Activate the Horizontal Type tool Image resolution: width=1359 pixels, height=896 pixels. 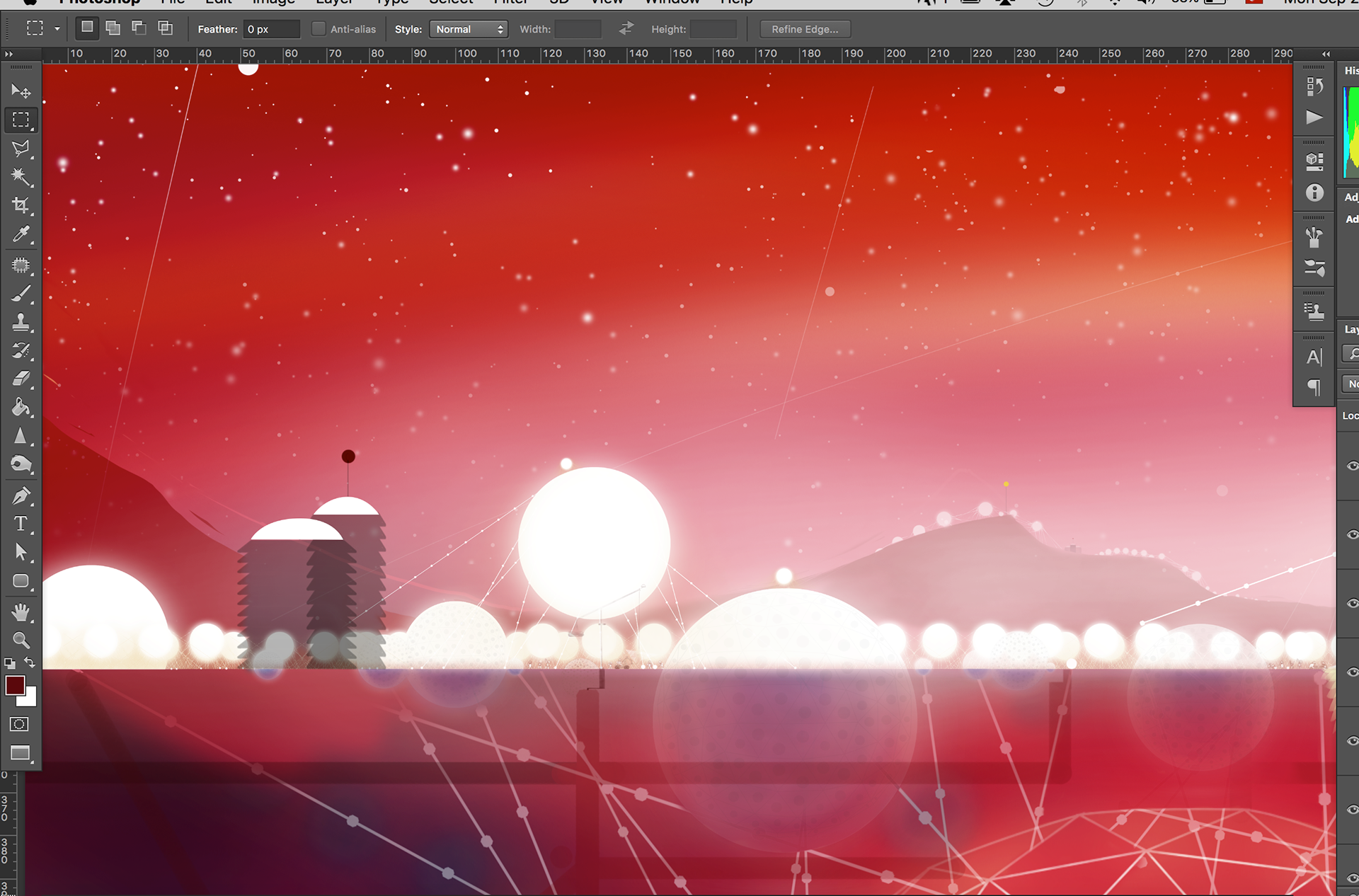coord(21,524)
